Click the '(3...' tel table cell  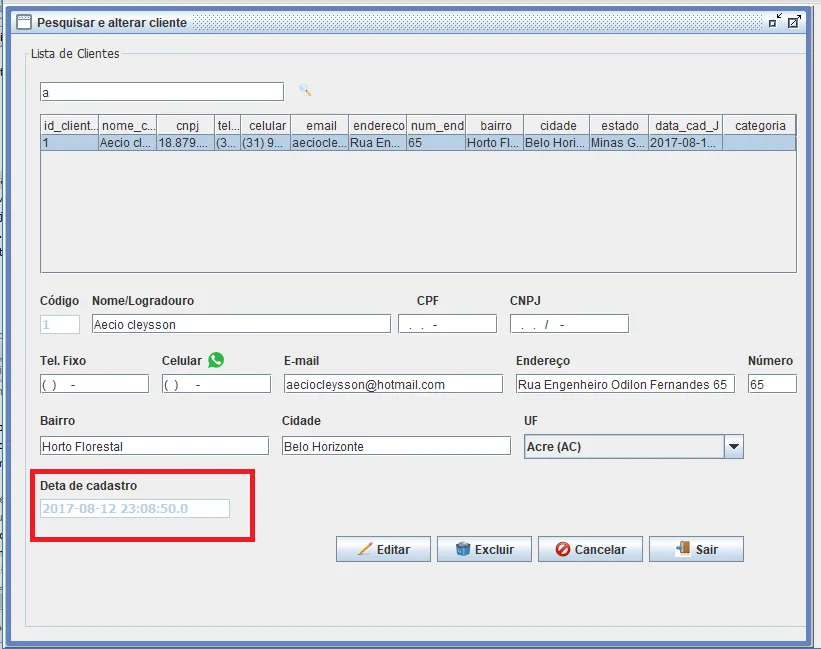click(x=228, y=142)
